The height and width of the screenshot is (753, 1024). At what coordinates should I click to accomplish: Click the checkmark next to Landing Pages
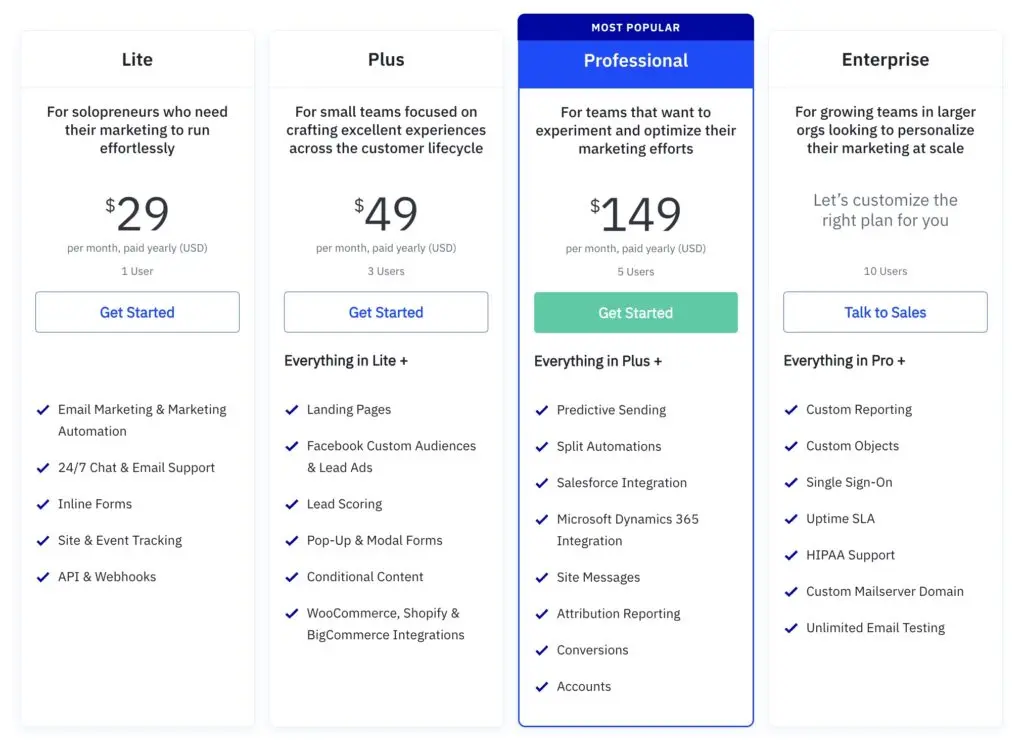coord(293,410)
